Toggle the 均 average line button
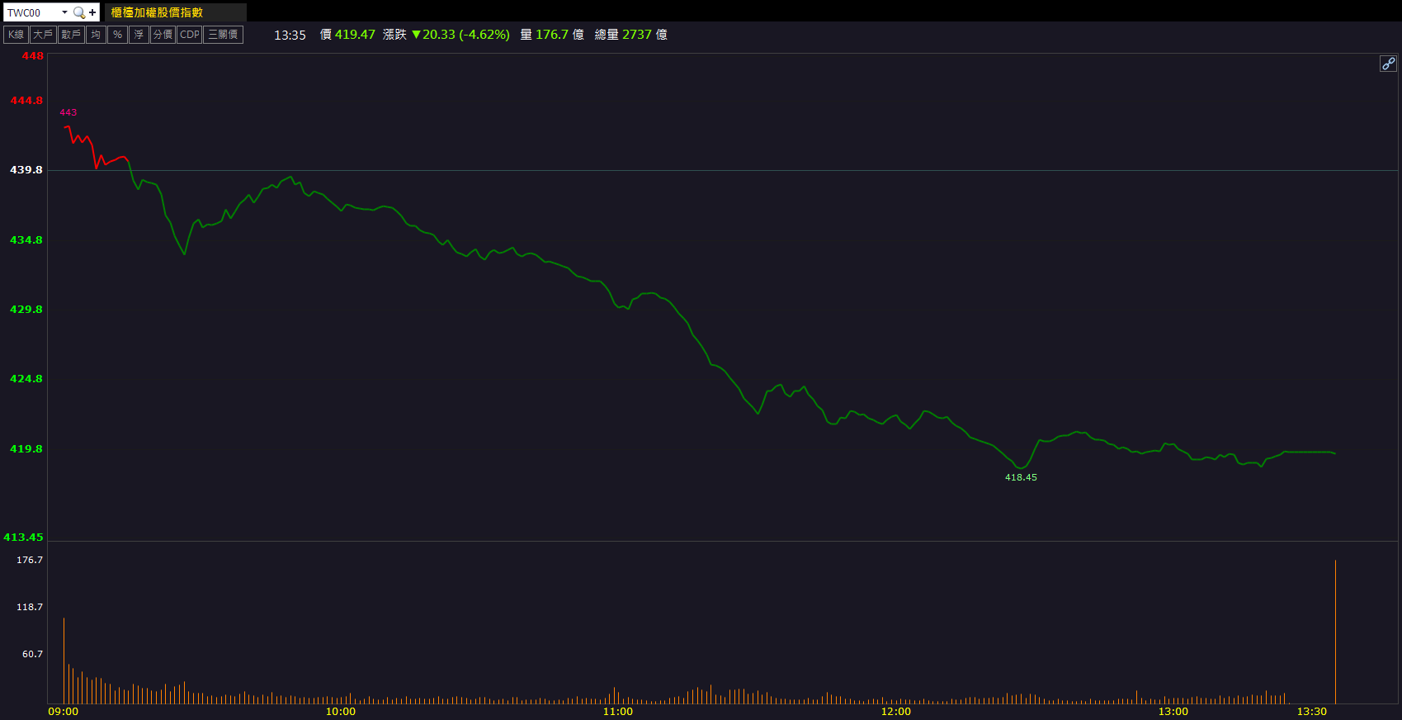 96,35
